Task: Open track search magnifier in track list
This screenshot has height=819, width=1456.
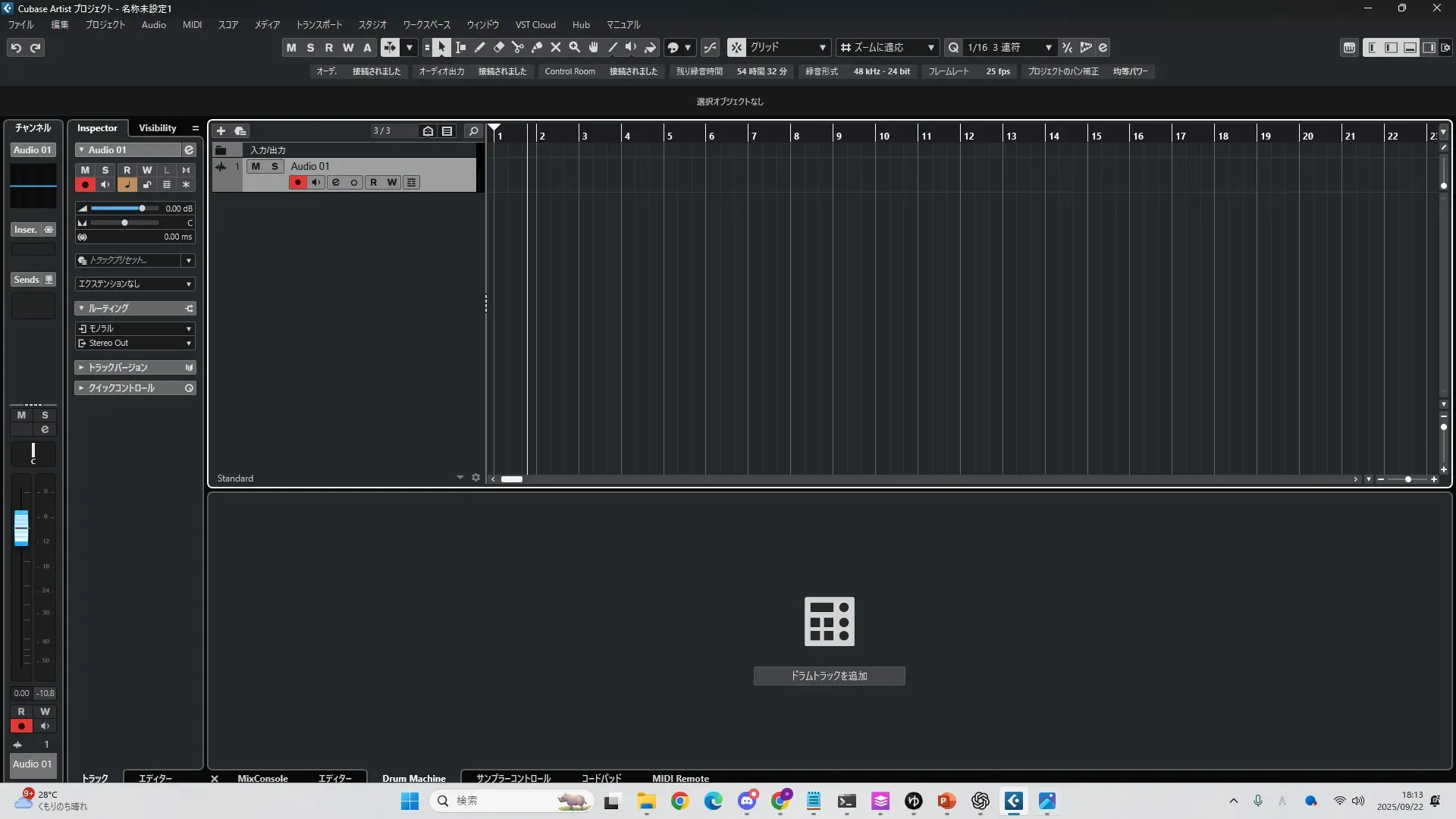Action: [x=473, y=130]
